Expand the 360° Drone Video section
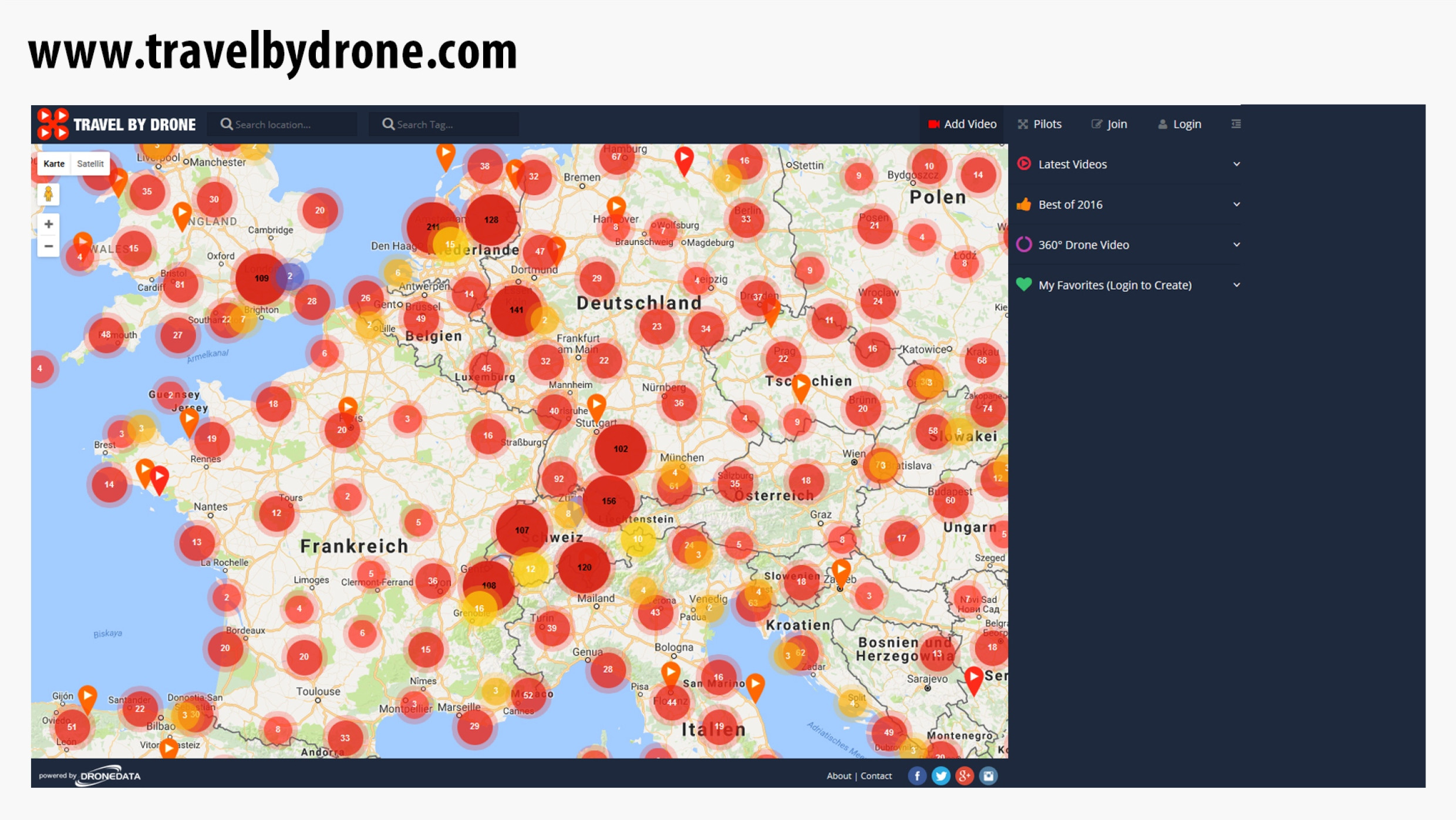The height and width of the screenshot is (820, 1456). [1083, 245]
